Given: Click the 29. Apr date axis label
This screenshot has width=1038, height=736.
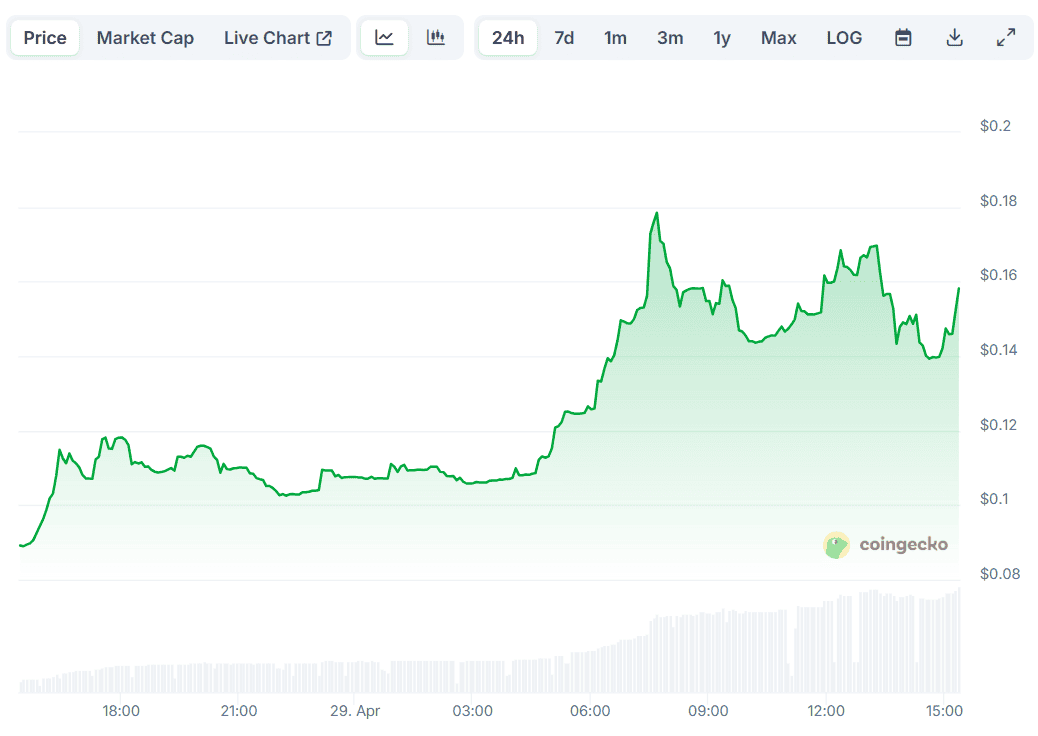Looking at the screenshot, I should [355, 711].
